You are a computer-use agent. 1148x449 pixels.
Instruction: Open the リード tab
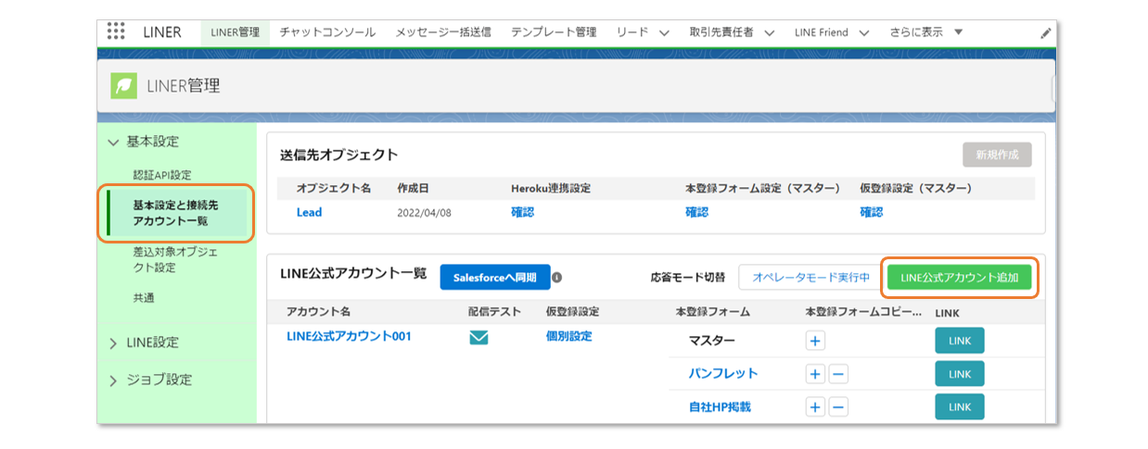632,32
